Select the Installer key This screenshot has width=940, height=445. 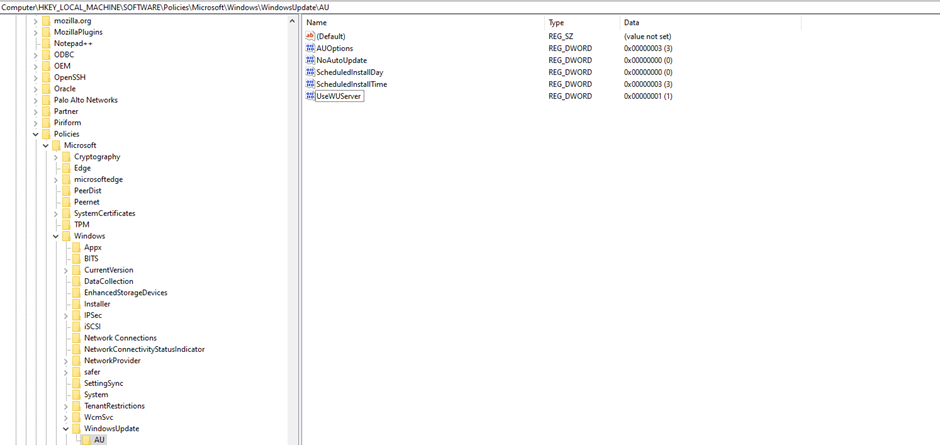[97, 304]
